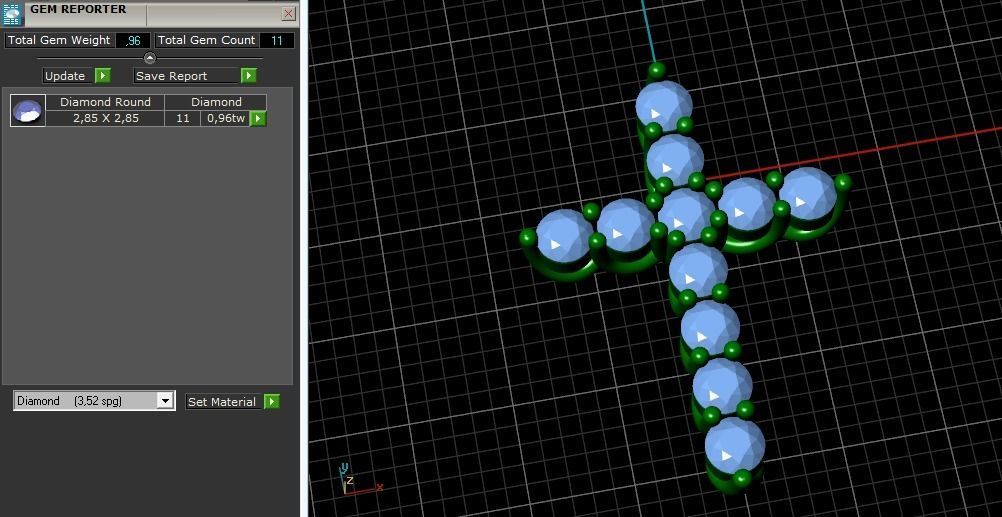Screen dimensions: 1002x517
Task: Click the Total Gem Count value field
Action: (277, 40)
